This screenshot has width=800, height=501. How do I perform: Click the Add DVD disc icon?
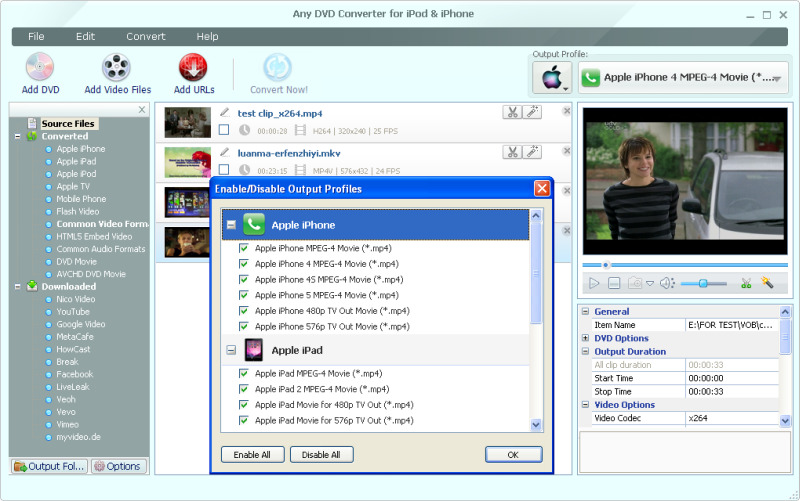(x=40, y=67)
